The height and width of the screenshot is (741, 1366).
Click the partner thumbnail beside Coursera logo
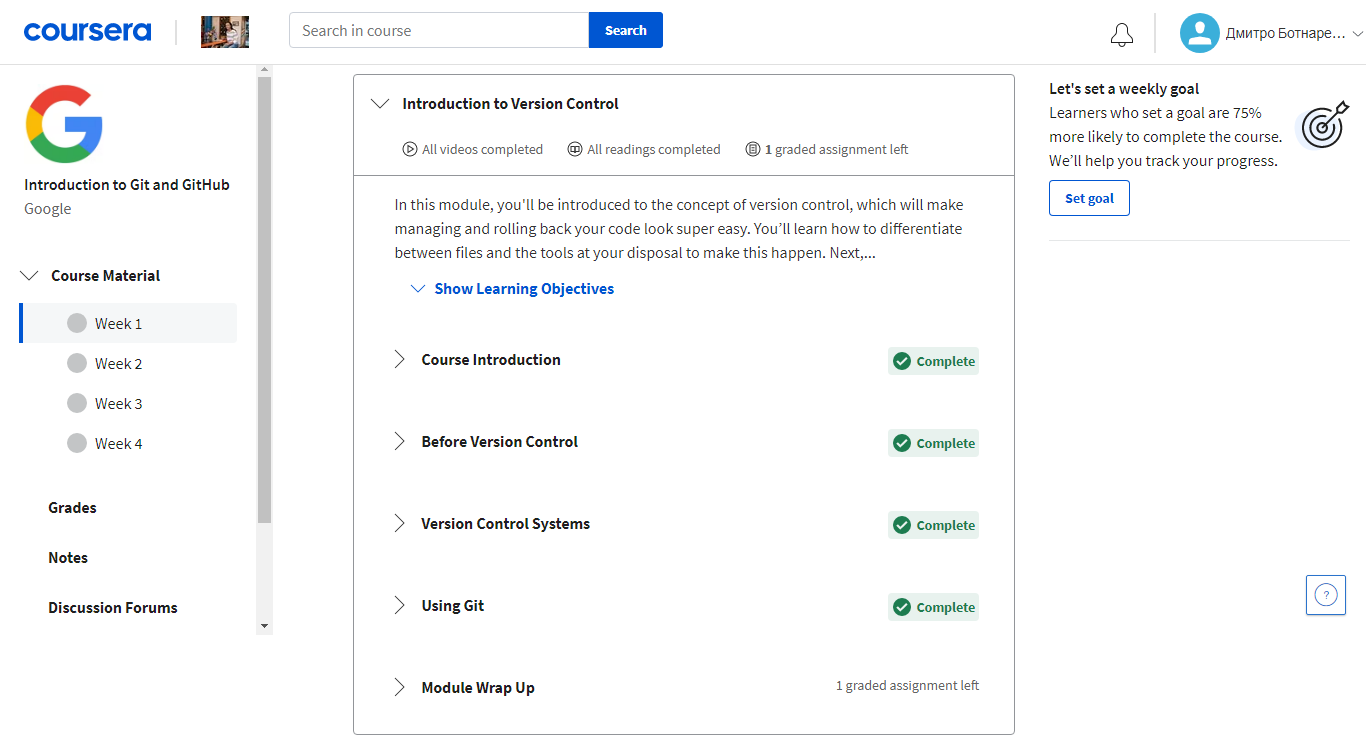point(225,32)
